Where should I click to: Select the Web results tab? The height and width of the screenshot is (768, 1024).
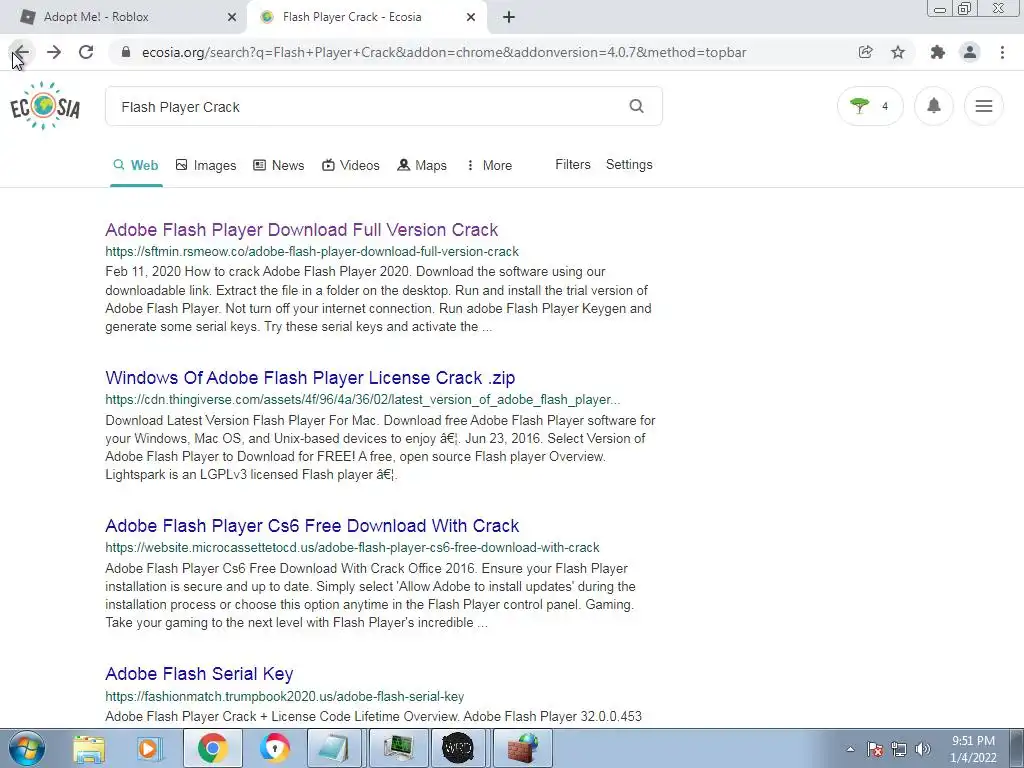(x=136, y=165)
